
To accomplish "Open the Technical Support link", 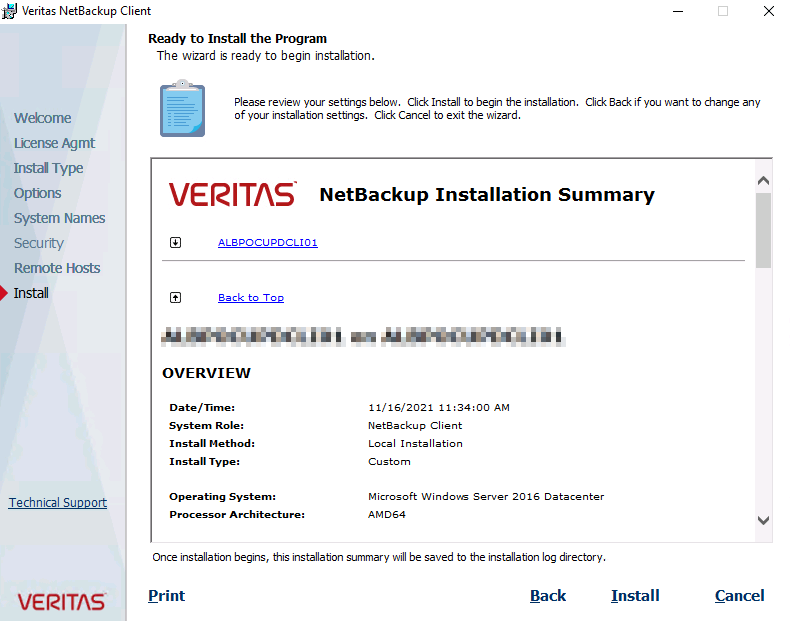I will pos(58,503).
